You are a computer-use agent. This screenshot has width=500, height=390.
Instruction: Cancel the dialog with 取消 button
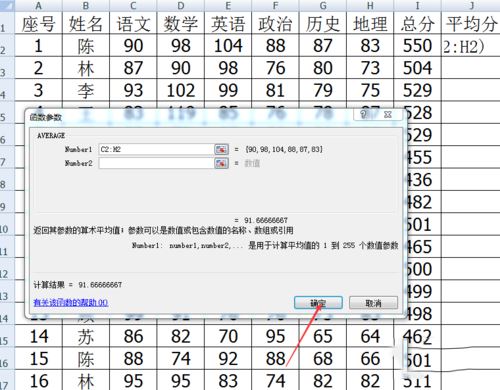pyautogui.click(x=373, y=303)
